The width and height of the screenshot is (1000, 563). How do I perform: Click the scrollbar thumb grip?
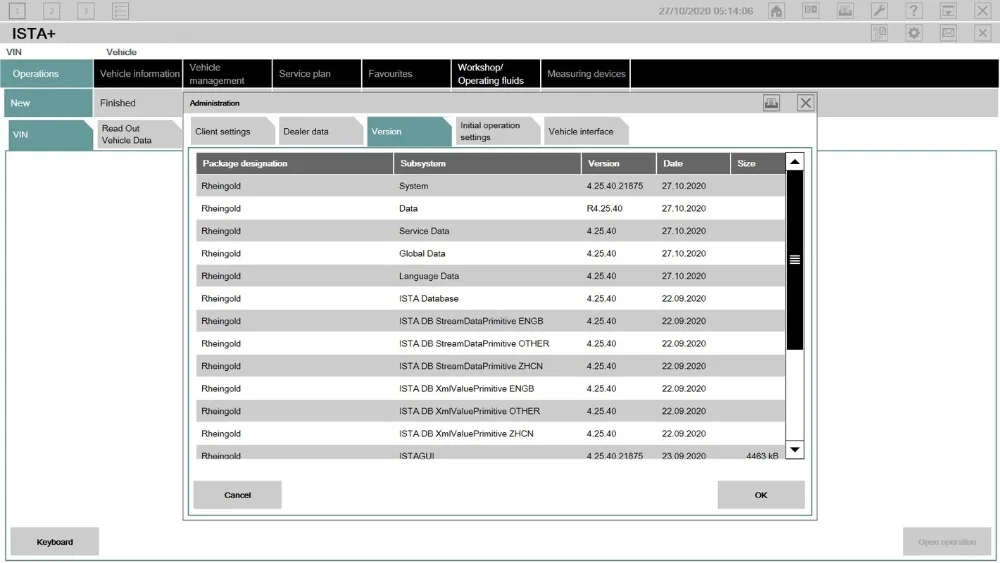(795, 260)
